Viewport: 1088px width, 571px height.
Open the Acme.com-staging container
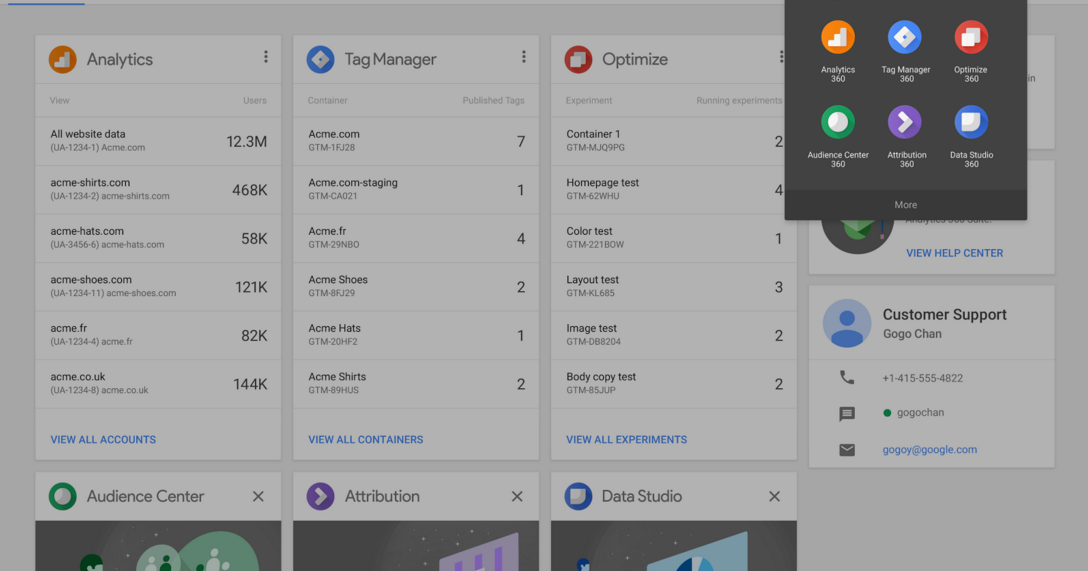pos(416,189)
